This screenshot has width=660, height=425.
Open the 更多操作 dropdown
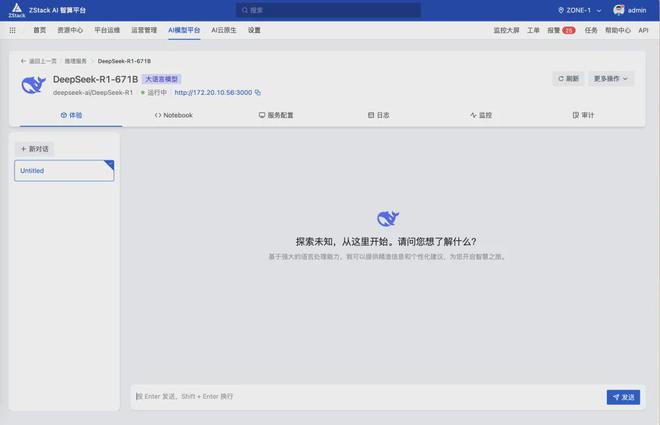pos(612,78)
